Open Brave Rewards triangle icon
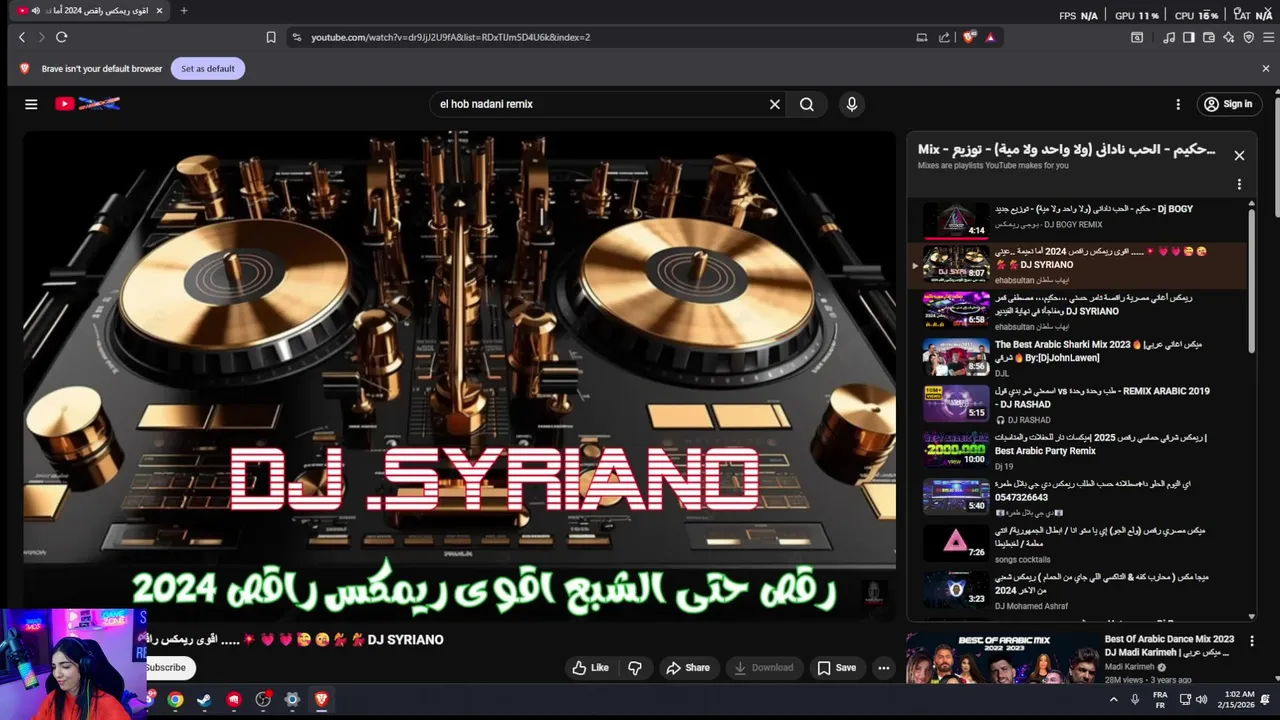Viewport: 1280px width, 720px height. [x=990, y=37]
